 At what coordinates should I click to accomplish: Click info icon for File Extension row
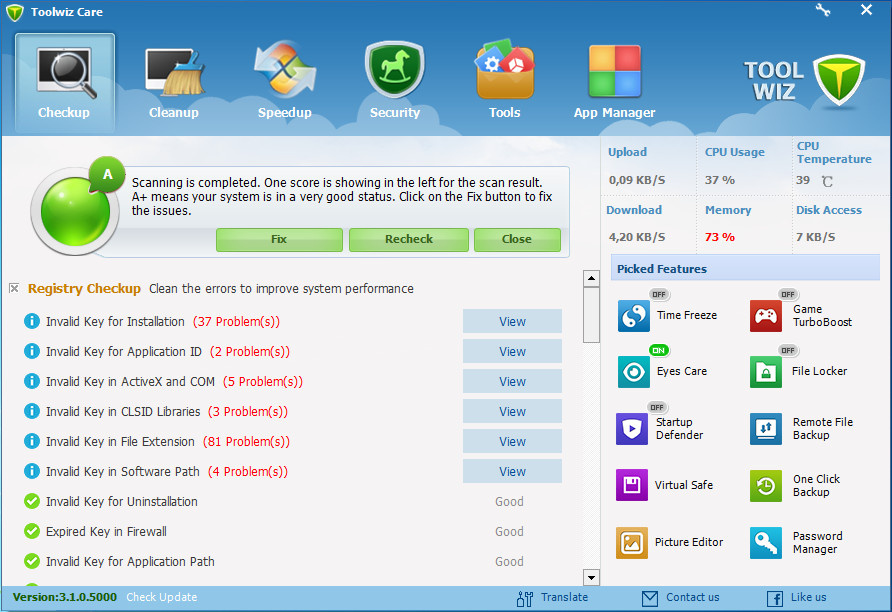32,441
